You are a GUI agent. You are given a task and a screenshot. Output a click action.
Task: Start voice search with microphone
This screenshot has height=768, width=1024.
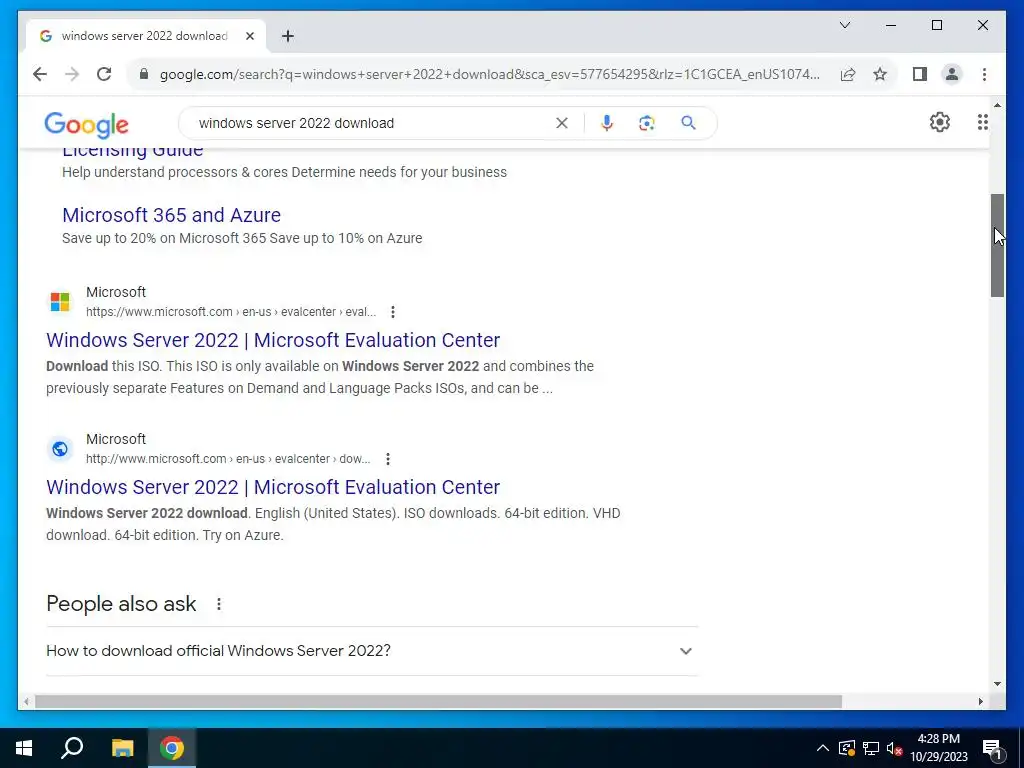click(x=607, y=123)
